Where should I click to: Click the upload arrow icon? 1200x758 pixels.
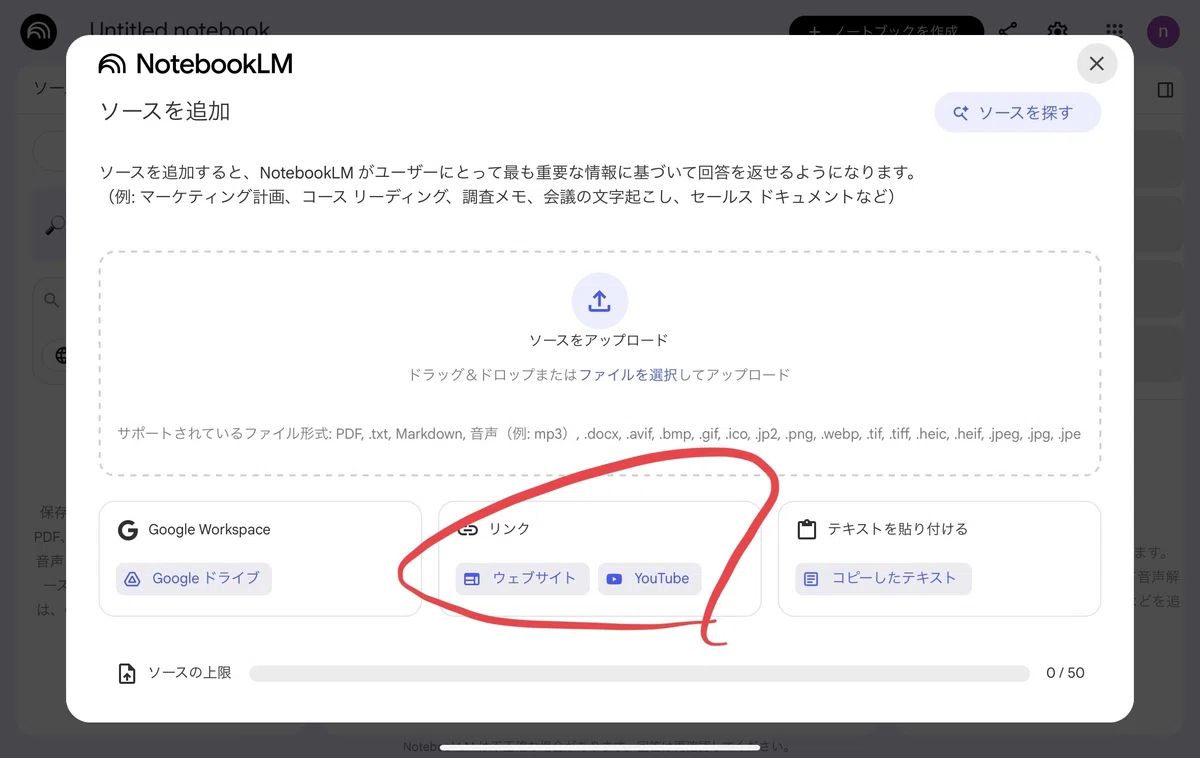pyautogui.click(x=600, y=301)
